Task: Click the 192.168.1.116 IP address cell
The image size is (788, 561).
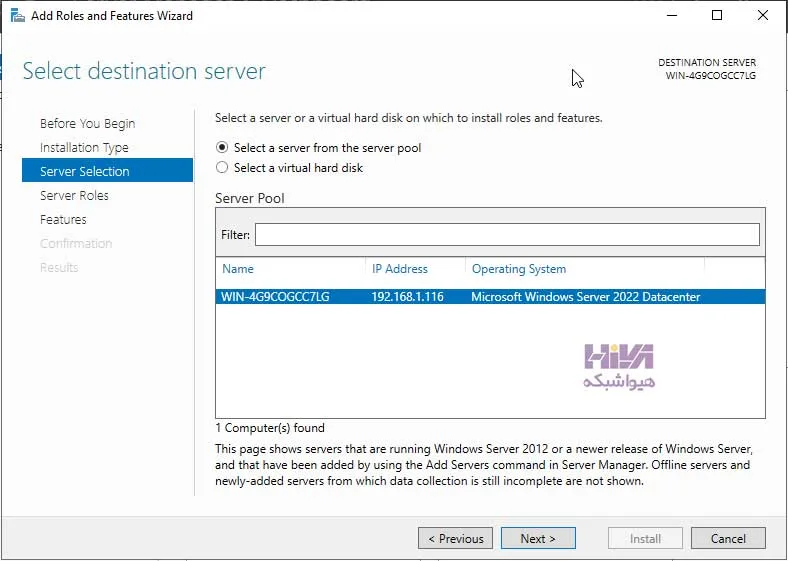Action: tap(408, 297)
